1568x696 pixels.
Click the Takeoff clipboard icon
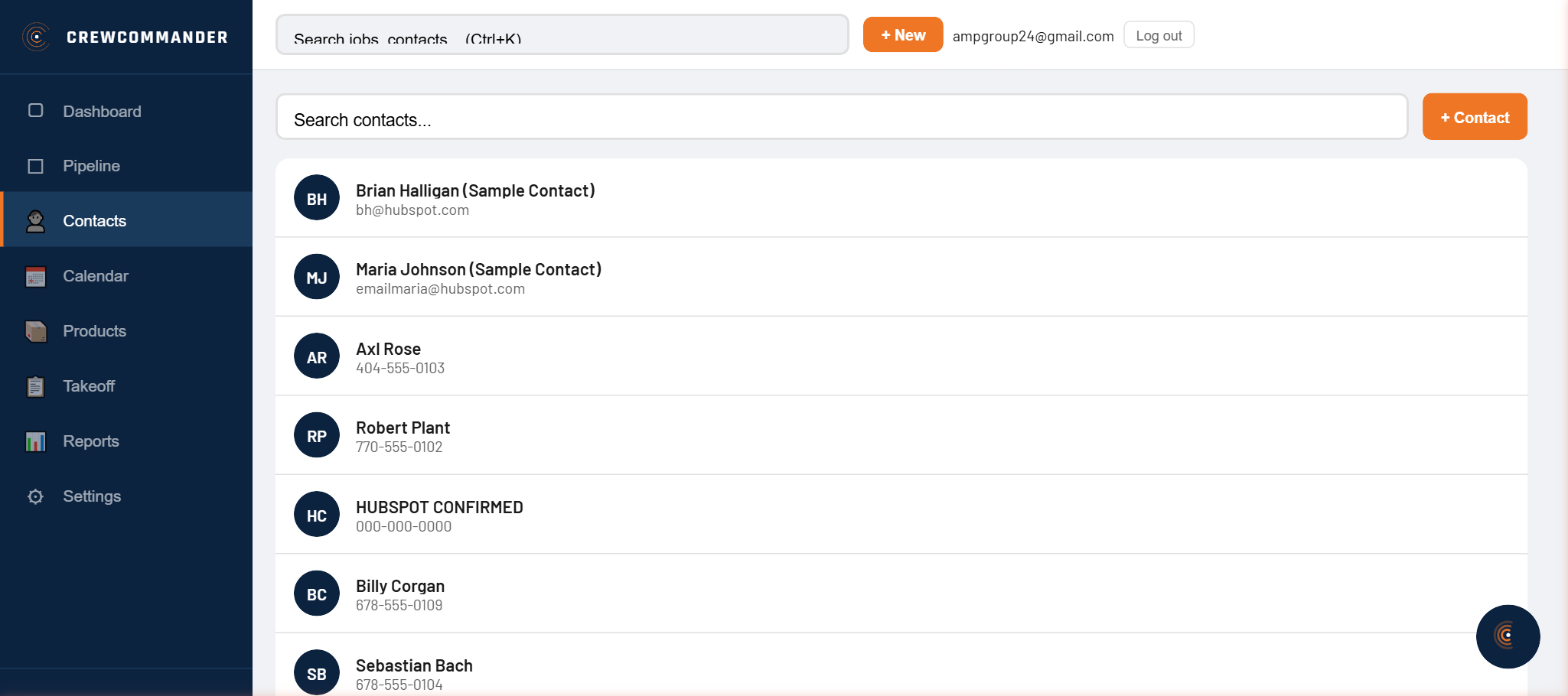[x=35, y=386]
